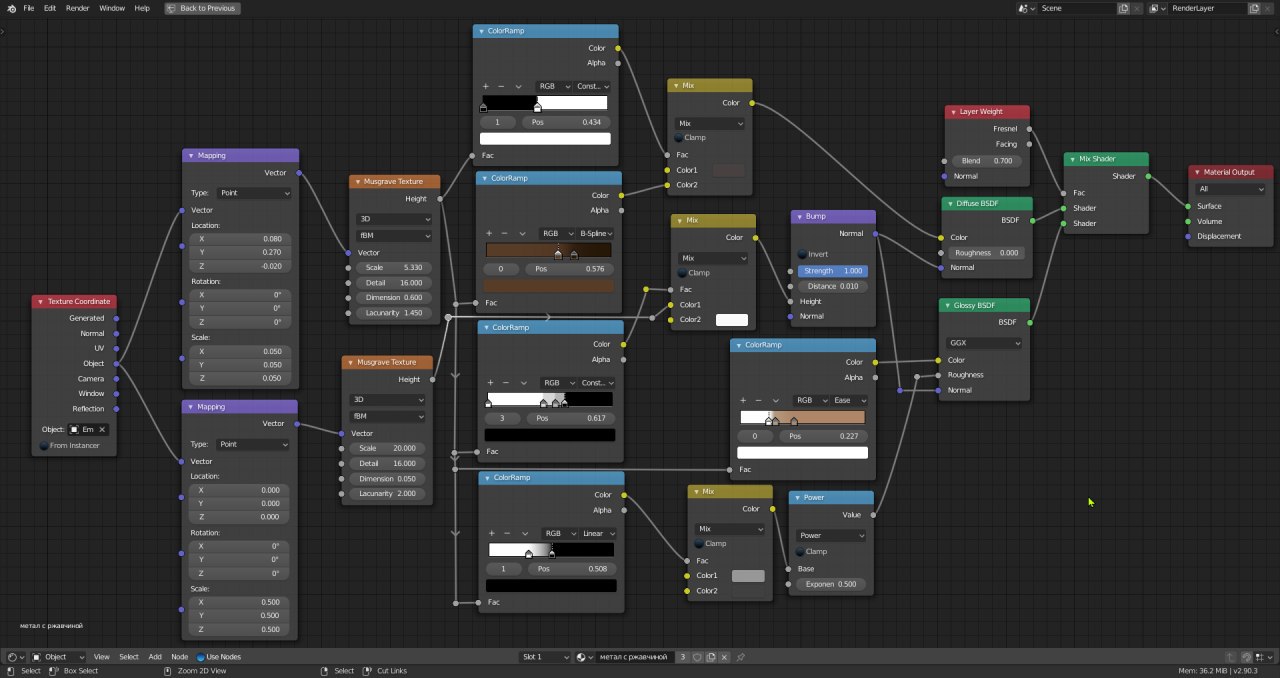The image size is (1280, 678).
Task: Click the material user count 3
Action: point(683,657)
